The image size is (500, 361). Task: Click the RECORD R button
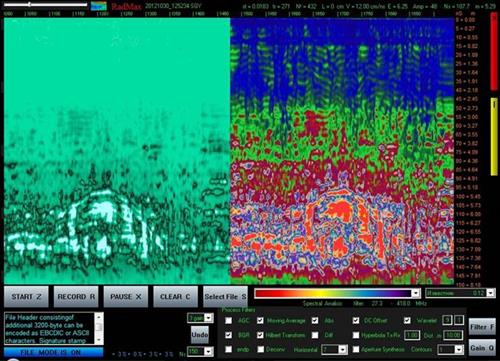coord(76,297)
